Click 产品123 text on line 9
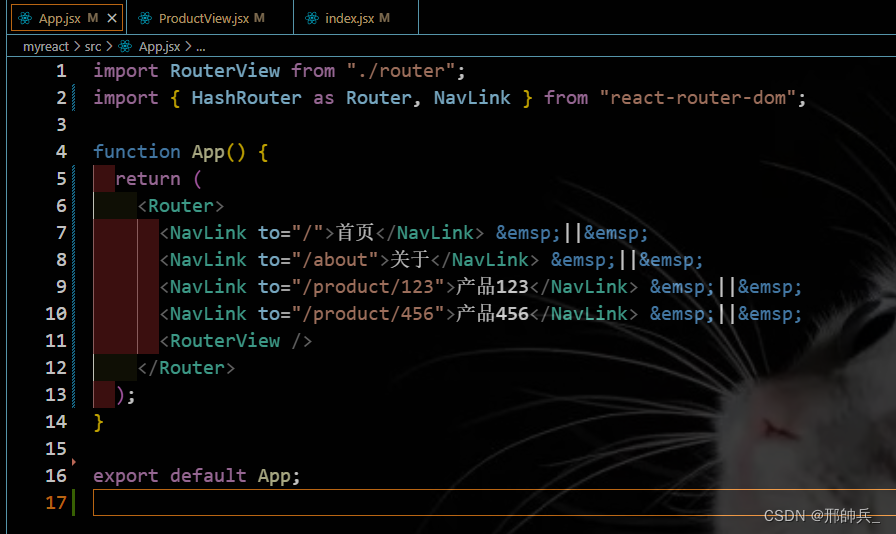 pyautogui.click(x=492, y=286)
